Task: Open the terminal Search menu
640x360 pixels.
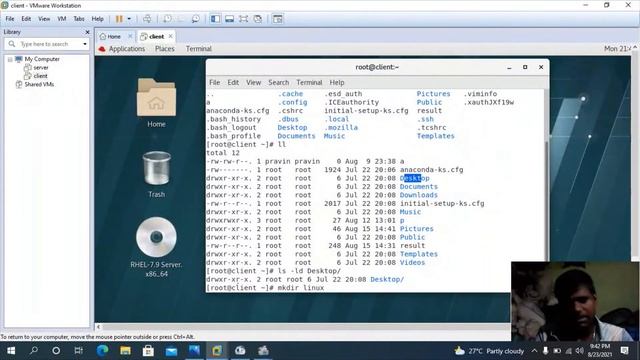Action: point(278,82)
